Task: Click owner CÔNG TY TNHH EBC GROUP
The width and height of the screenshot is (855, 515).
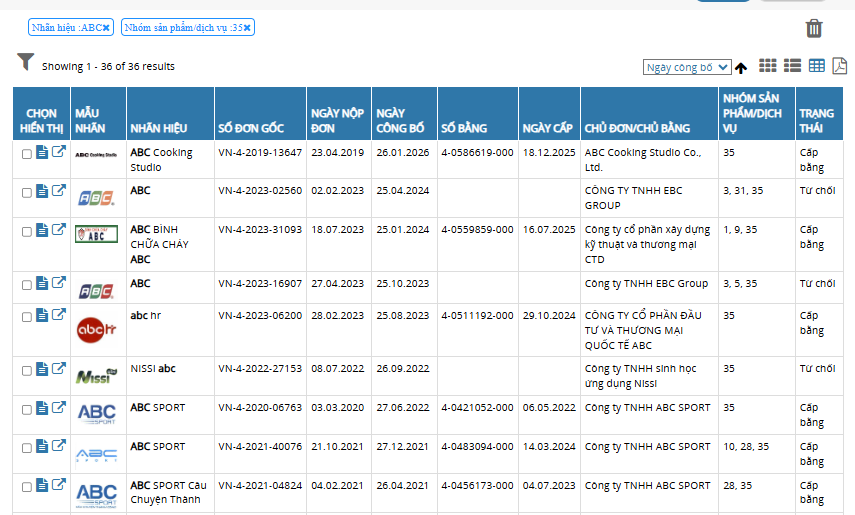Action: tap(634, 198)
